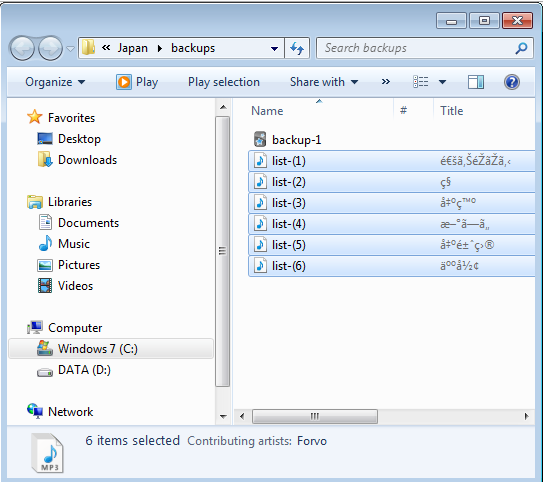Expand the Share with dropdown

(324, 82)
